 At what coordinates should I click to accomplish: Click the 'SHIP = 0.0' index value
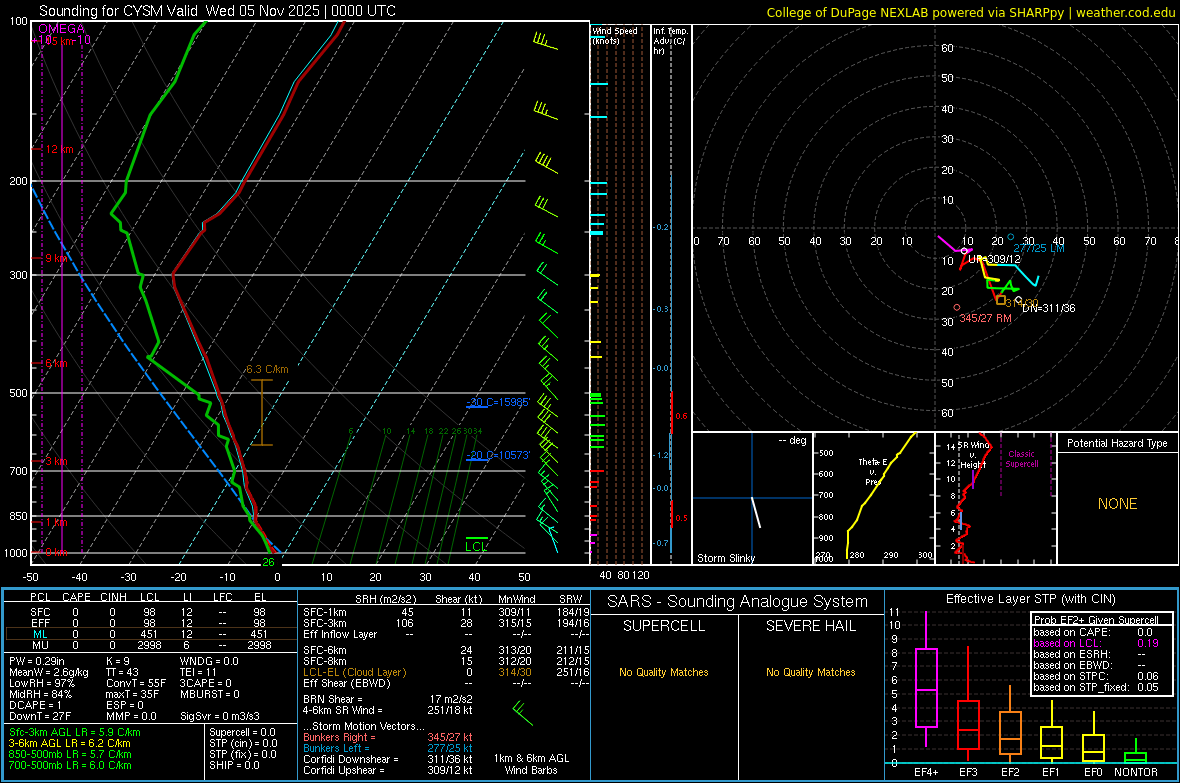(x=234, y=765)
